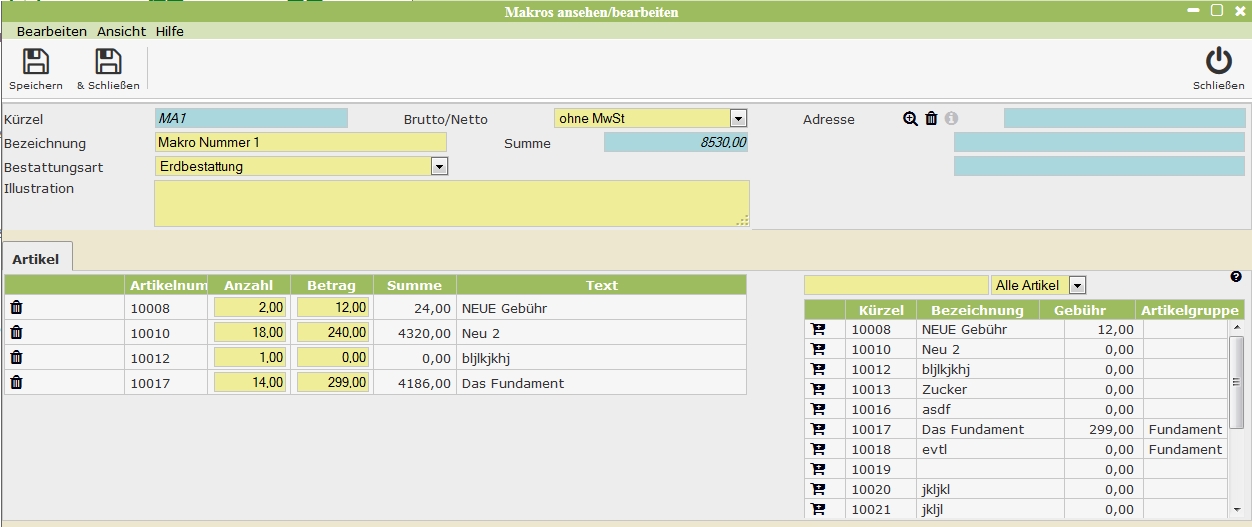Click the address info icon
The height and width of the screenshot is (527, 1252).
point(951,118)
